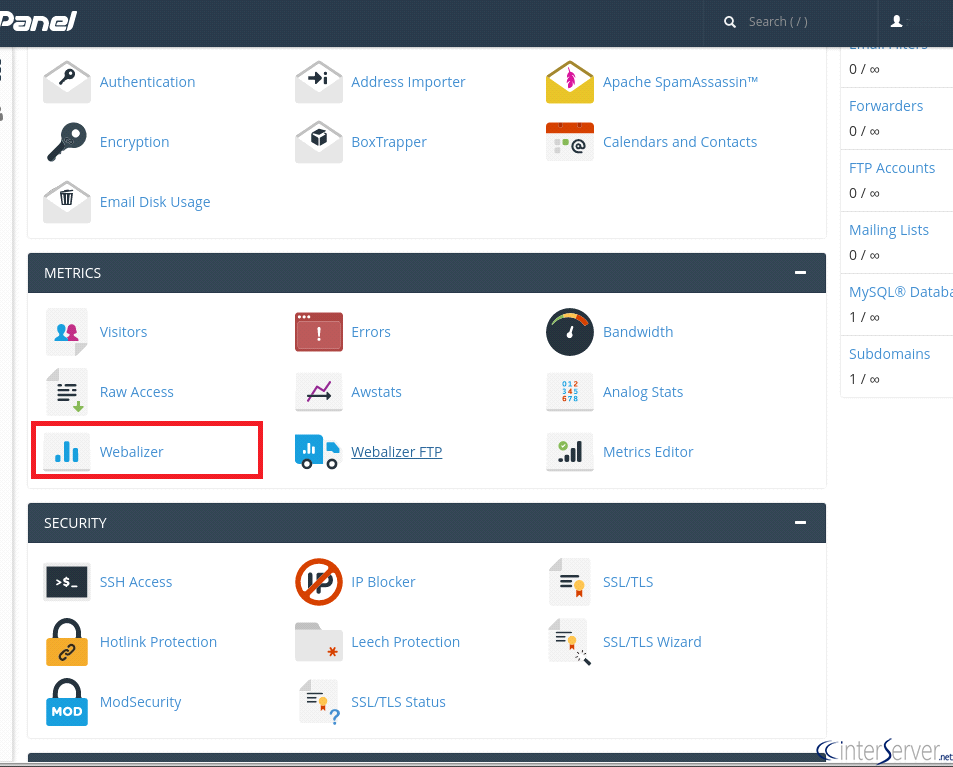Open FTP Accounts in the statistics sidebar
The height and width of the screenshot is (767, 953).
click(892, 168)
